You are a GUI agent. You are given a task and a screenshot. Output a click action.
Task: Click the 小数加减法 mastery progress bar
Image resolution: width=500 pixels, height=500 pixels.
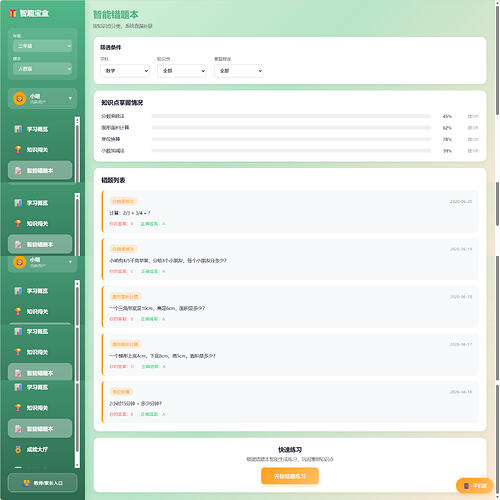(291, 151)
